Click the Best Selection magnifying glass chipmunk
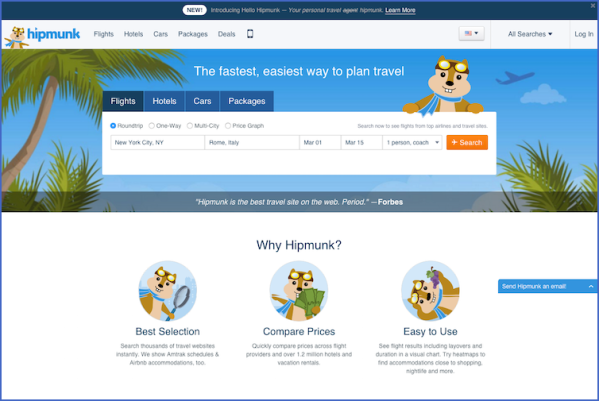Screen dimensions: 599x401 pyautogui.click(x=168, y=291)
